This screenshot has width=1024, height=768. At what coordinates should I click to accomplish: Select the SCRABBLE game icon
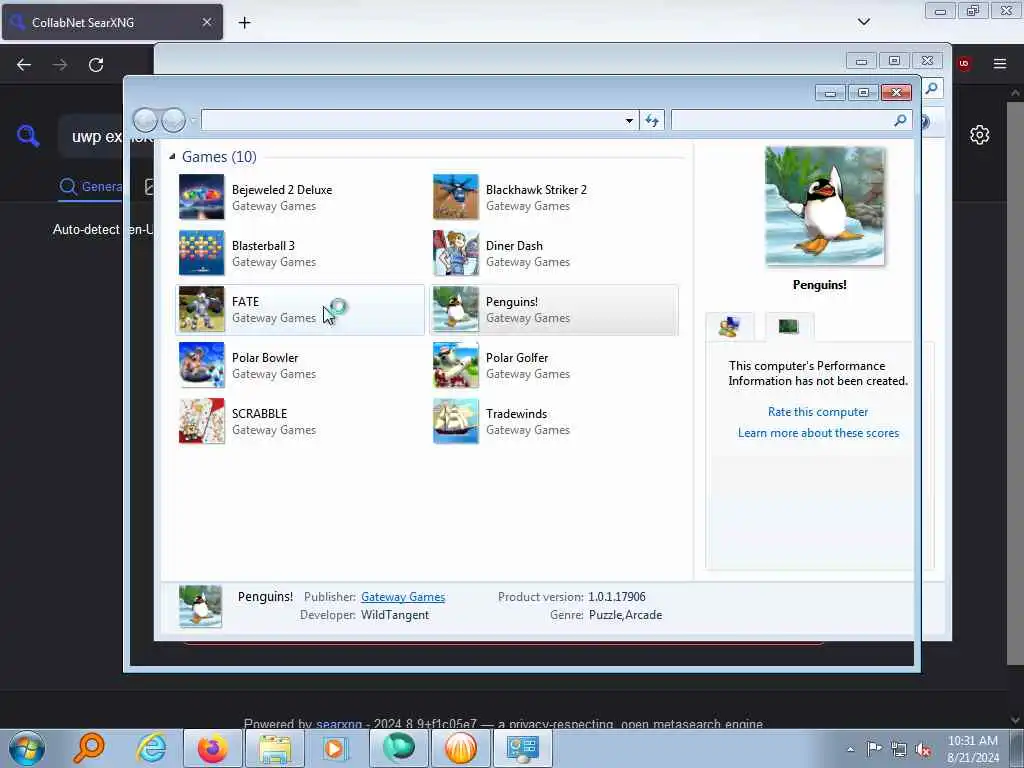[x=201, y=421]
